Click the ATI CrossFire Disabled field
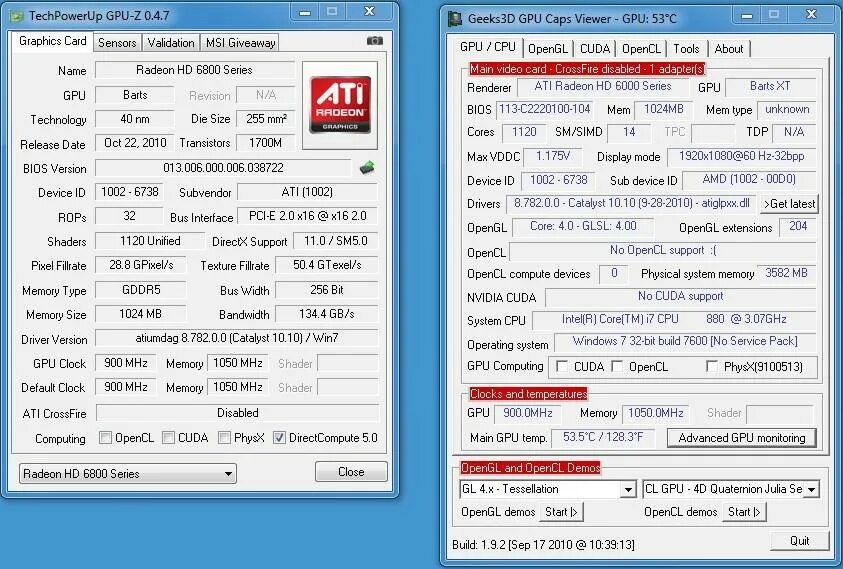Screen dimensions: 843x569 237,413
